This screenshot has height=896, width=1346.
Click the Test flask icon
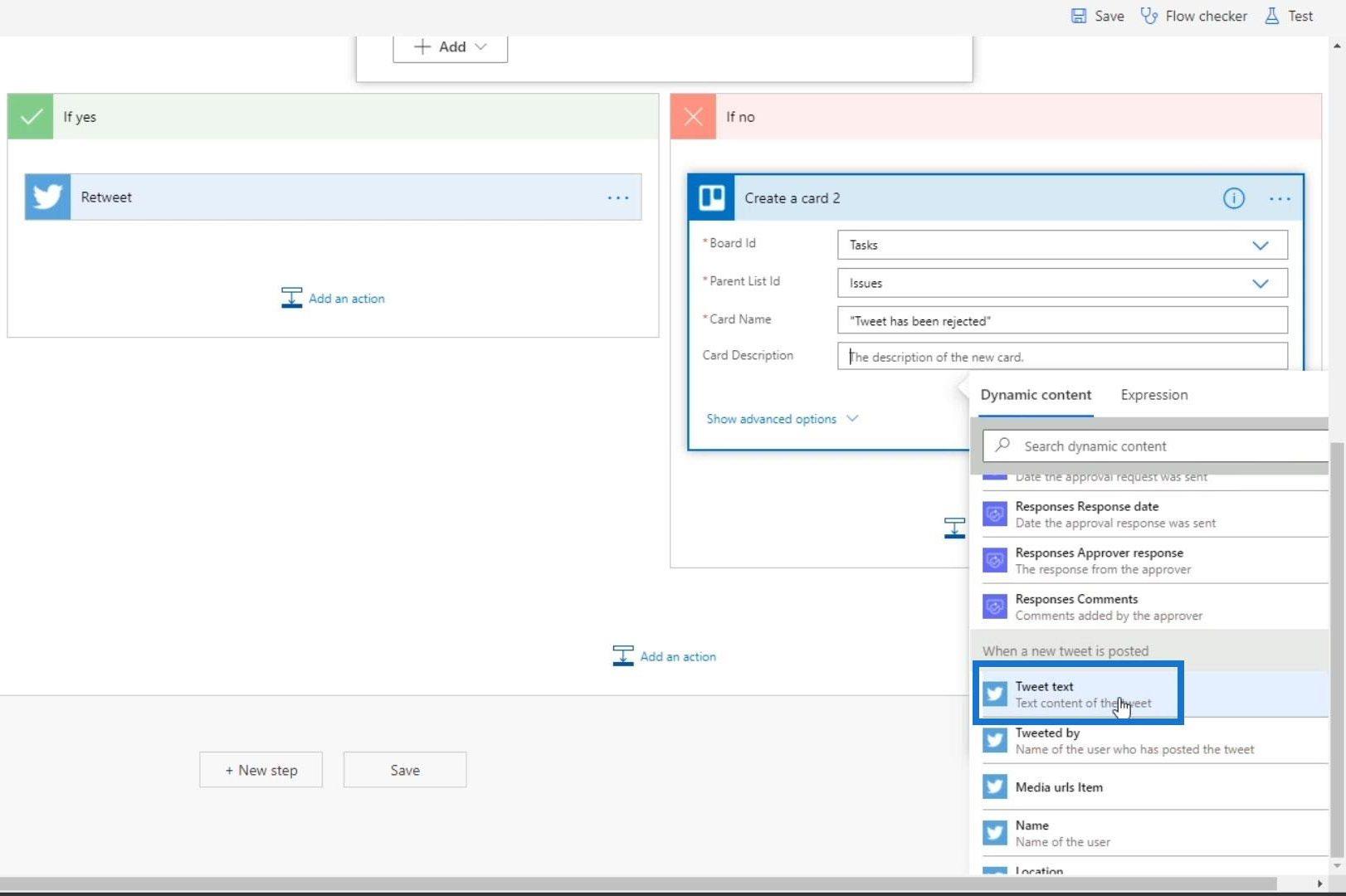(x=1271, y=16)
